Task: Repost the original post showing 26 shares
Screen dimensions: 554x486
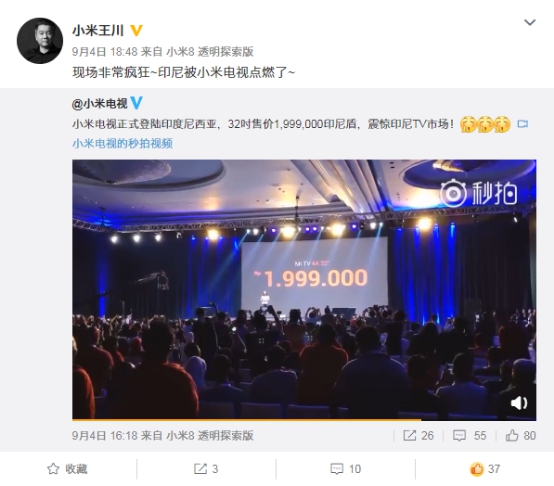Action: (x=418, y=435)
